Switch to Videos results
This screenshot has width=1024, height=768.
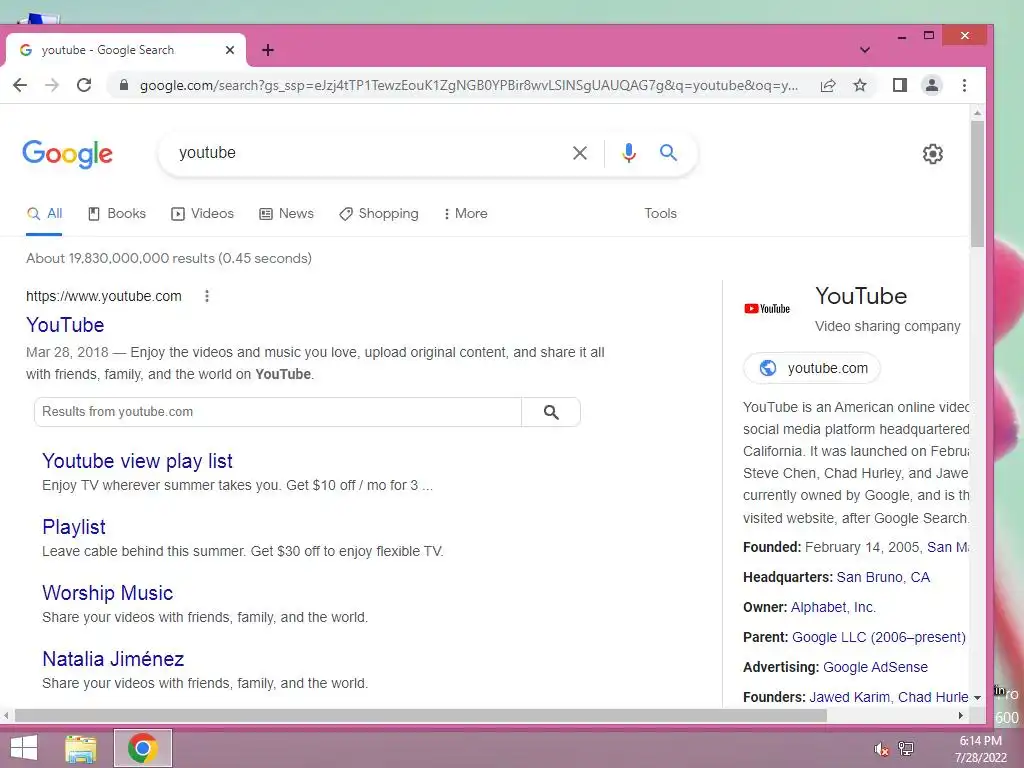[202, 214]
